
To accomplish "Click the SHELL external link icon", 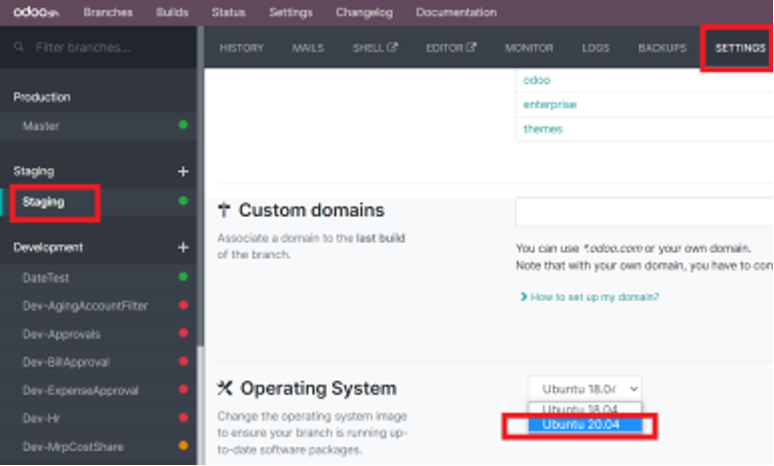I will coord(392,47).
